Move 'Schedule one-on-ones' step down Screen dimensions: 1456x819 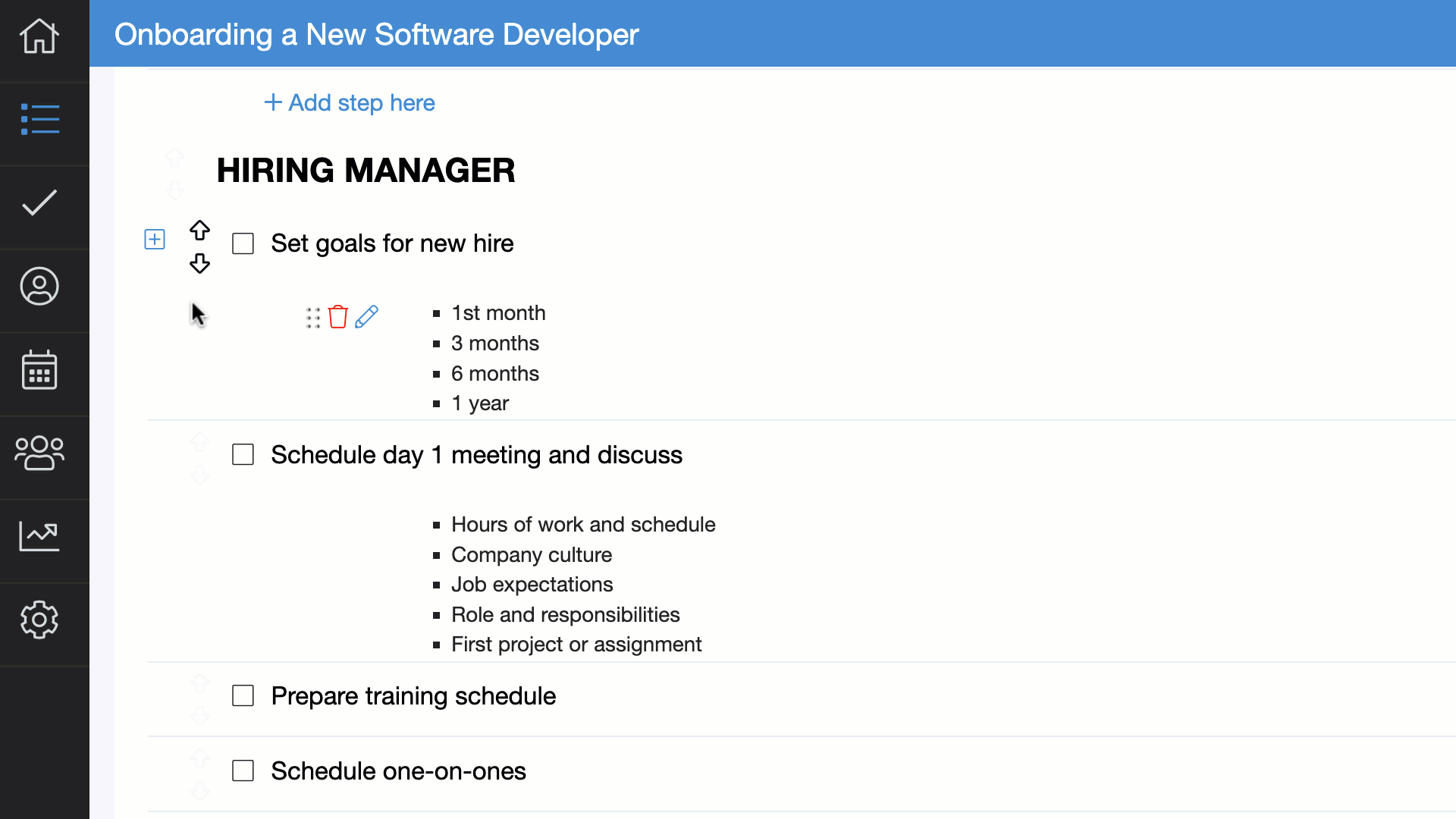pos(199,791)
